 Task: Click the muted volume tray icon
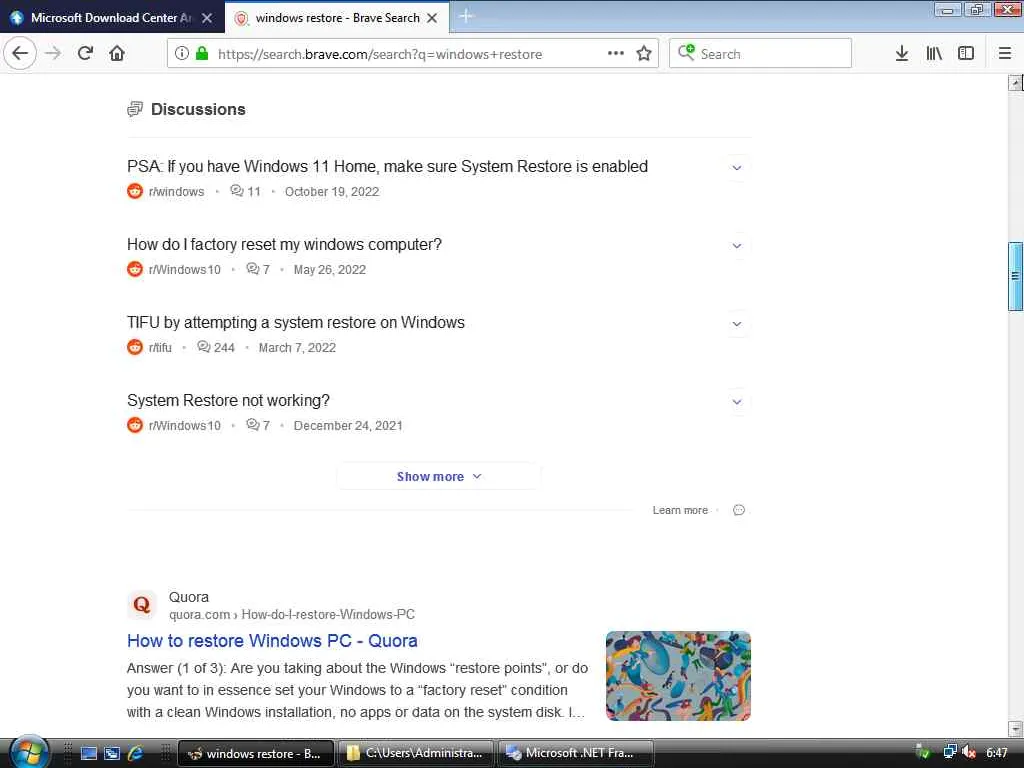tap(969, 753)
